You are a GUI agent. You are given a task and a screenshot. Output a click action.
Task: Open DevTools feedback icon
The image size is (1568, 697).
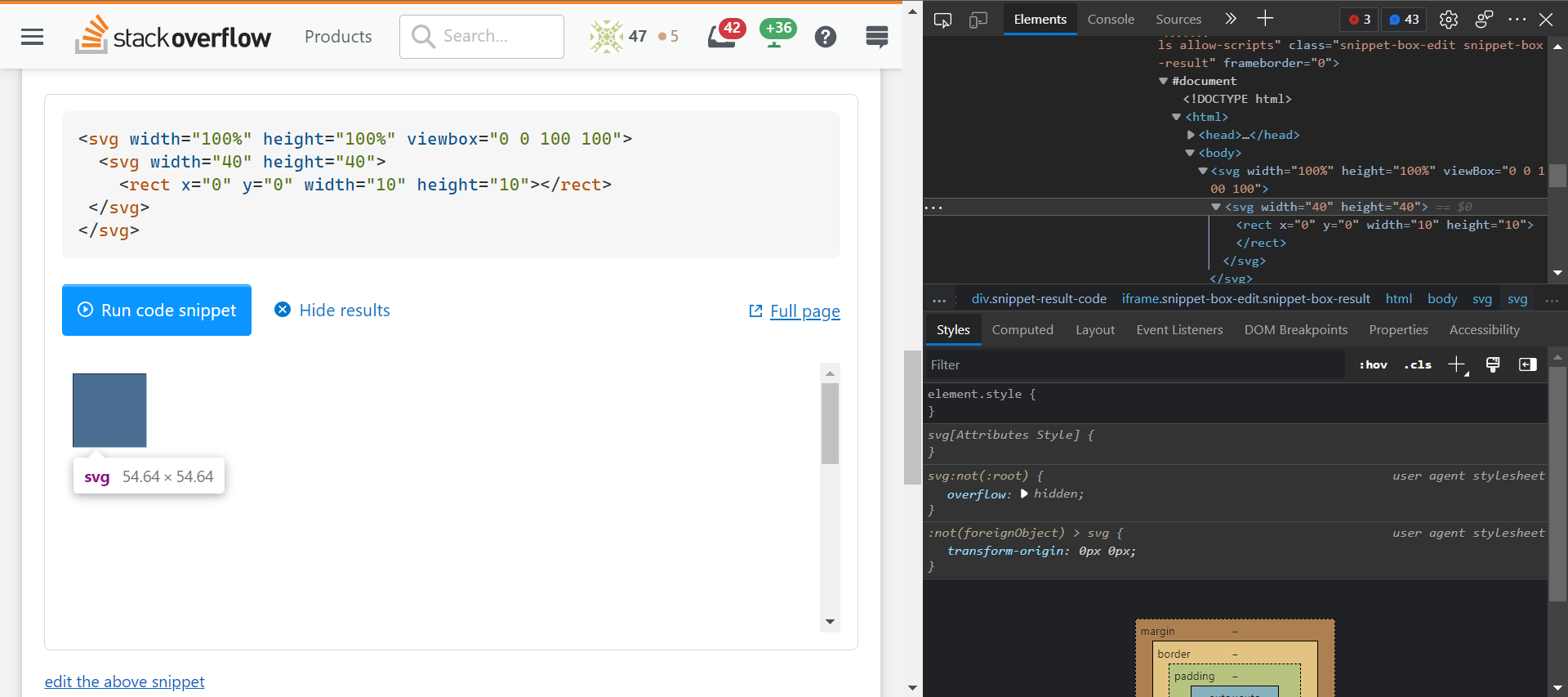1484,20
